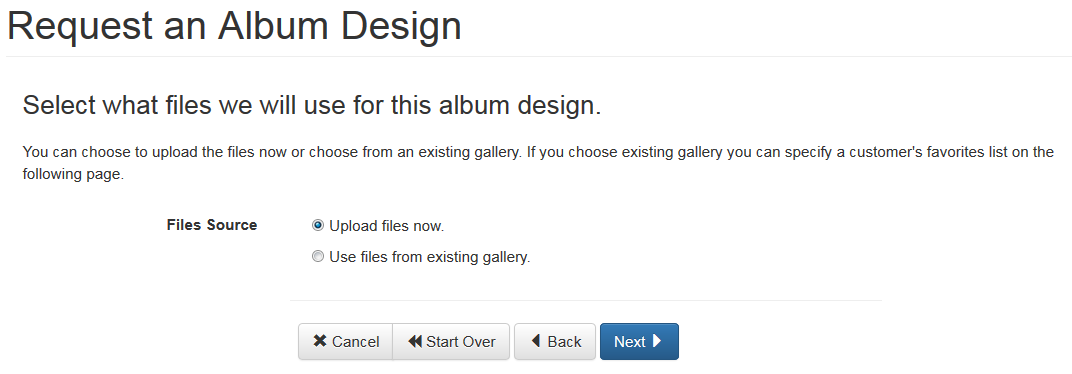This screenshot has height=374, width=1072.
Task: Click the horizontal divider line above the buttons
Action: [x=586, y=300]
